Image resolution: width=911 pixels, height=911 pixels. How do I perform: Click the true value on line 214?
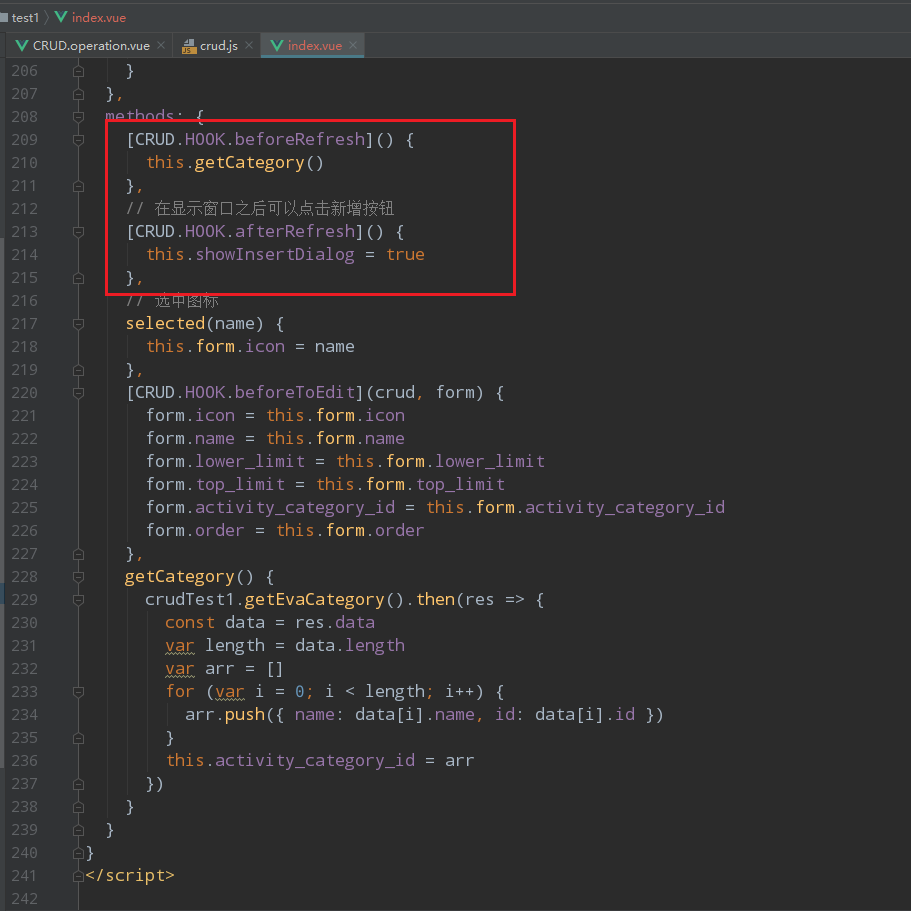[405, 254]
